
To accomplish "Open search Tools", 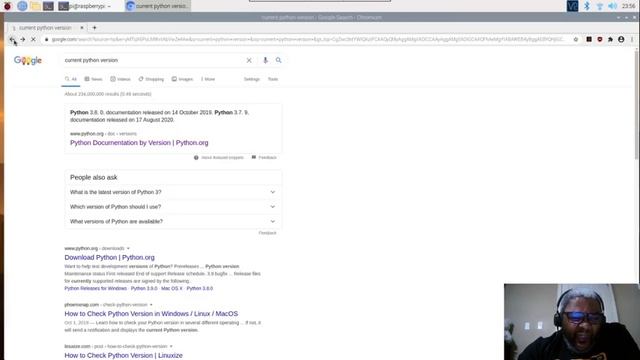I will click(273, 79).
